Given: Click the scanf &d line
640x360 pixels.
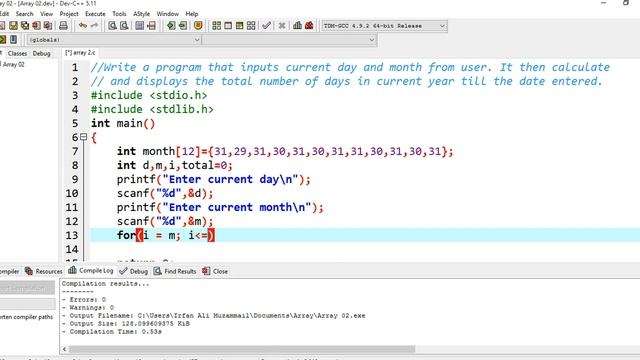Looking at the screenshot, I should click(165, 193).
